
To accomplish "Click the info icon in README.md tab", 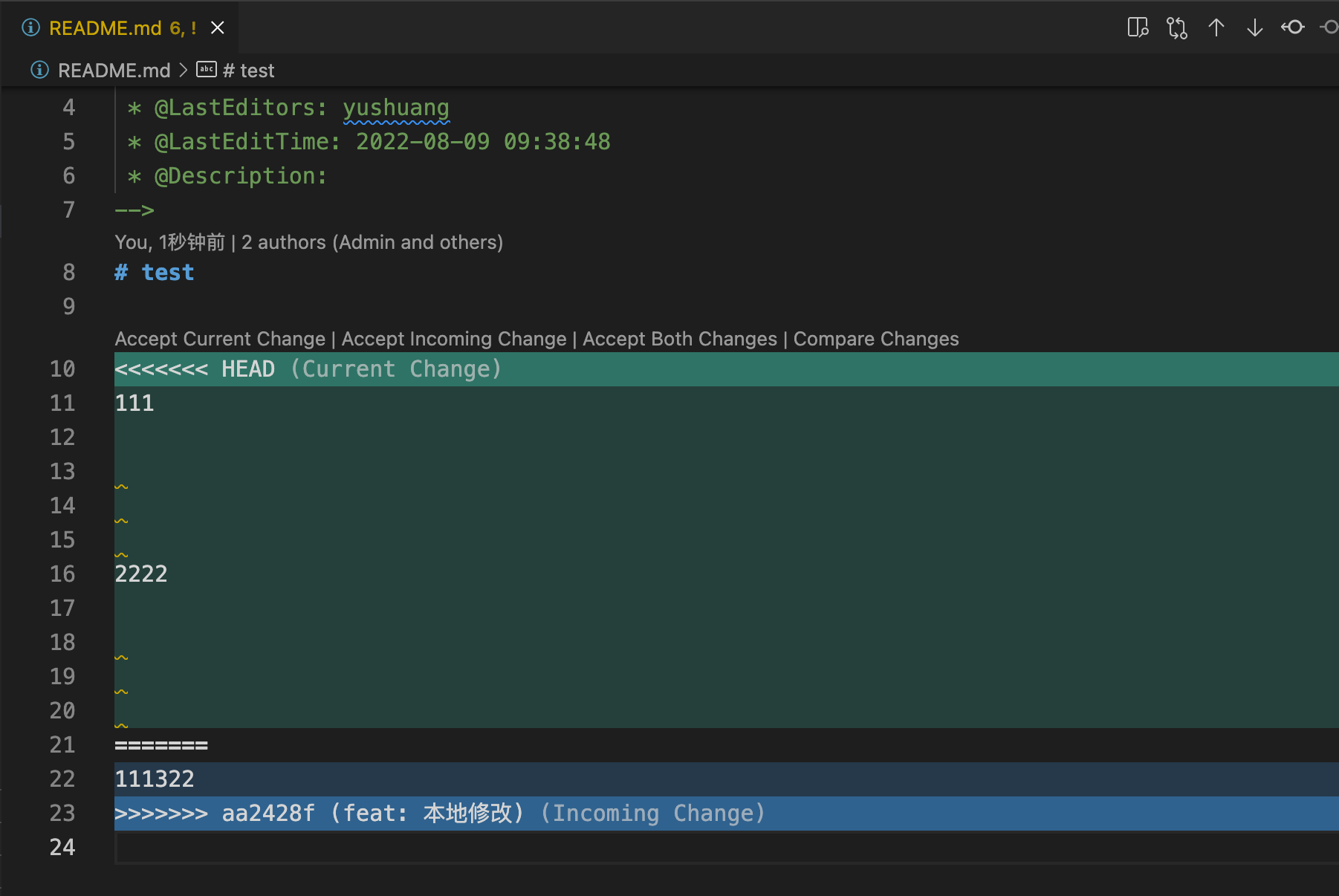I will 30,27.
